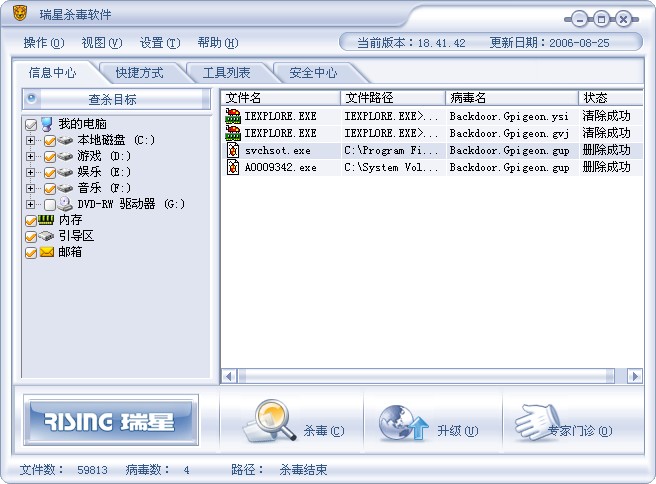
Task: Click the C:\Program Fi... file path cell
Action: (391, 151)
